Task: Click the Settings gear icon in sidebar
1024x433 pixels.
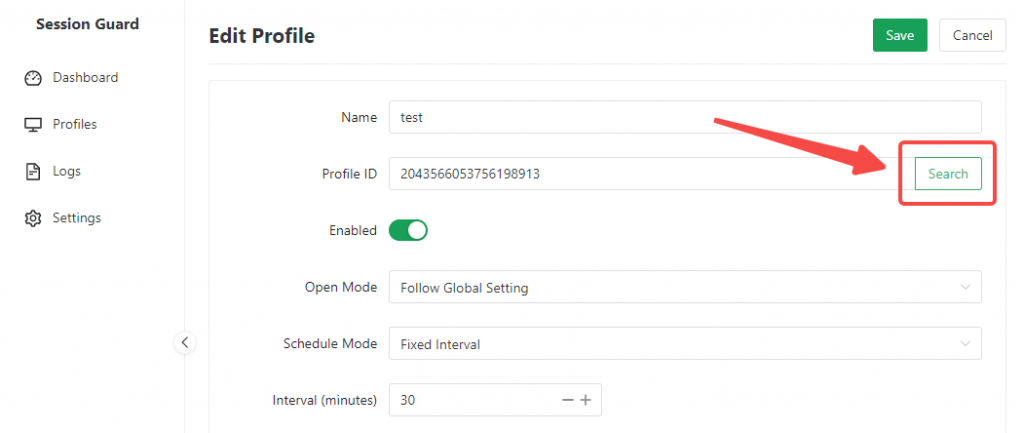Action: (33, 218)
